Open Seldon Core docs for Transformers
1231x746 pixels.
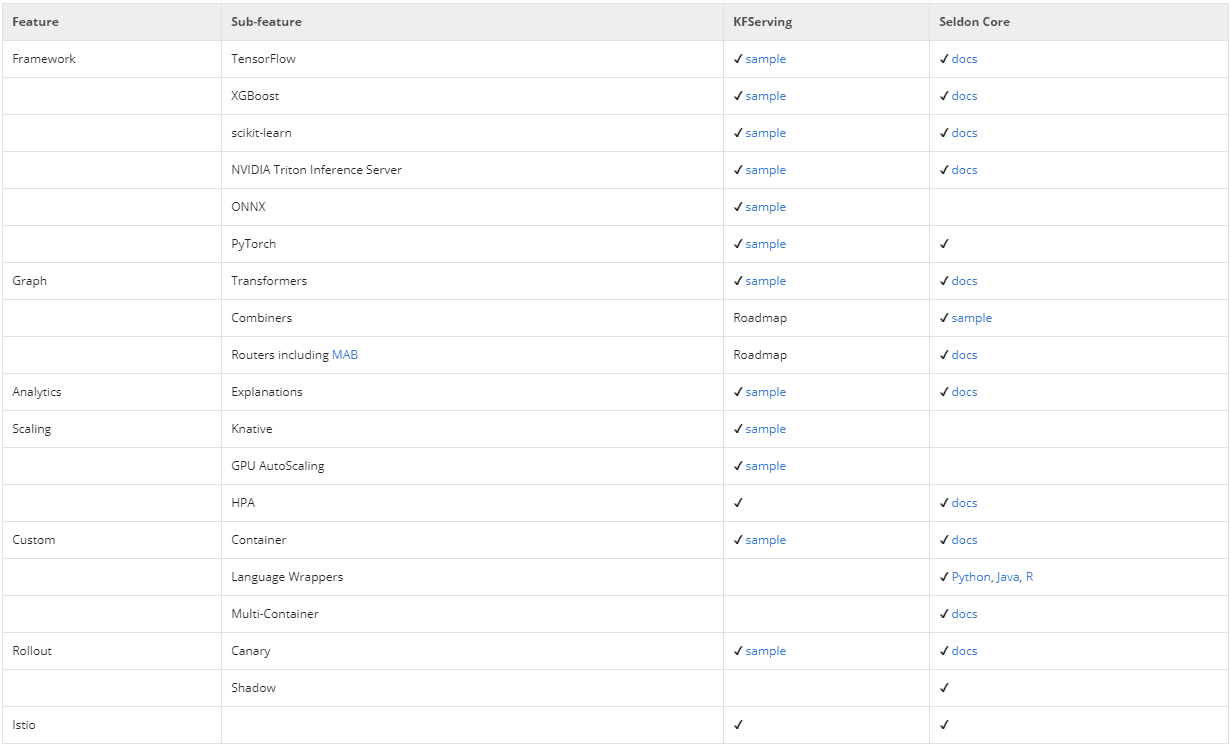pos(964,281)
